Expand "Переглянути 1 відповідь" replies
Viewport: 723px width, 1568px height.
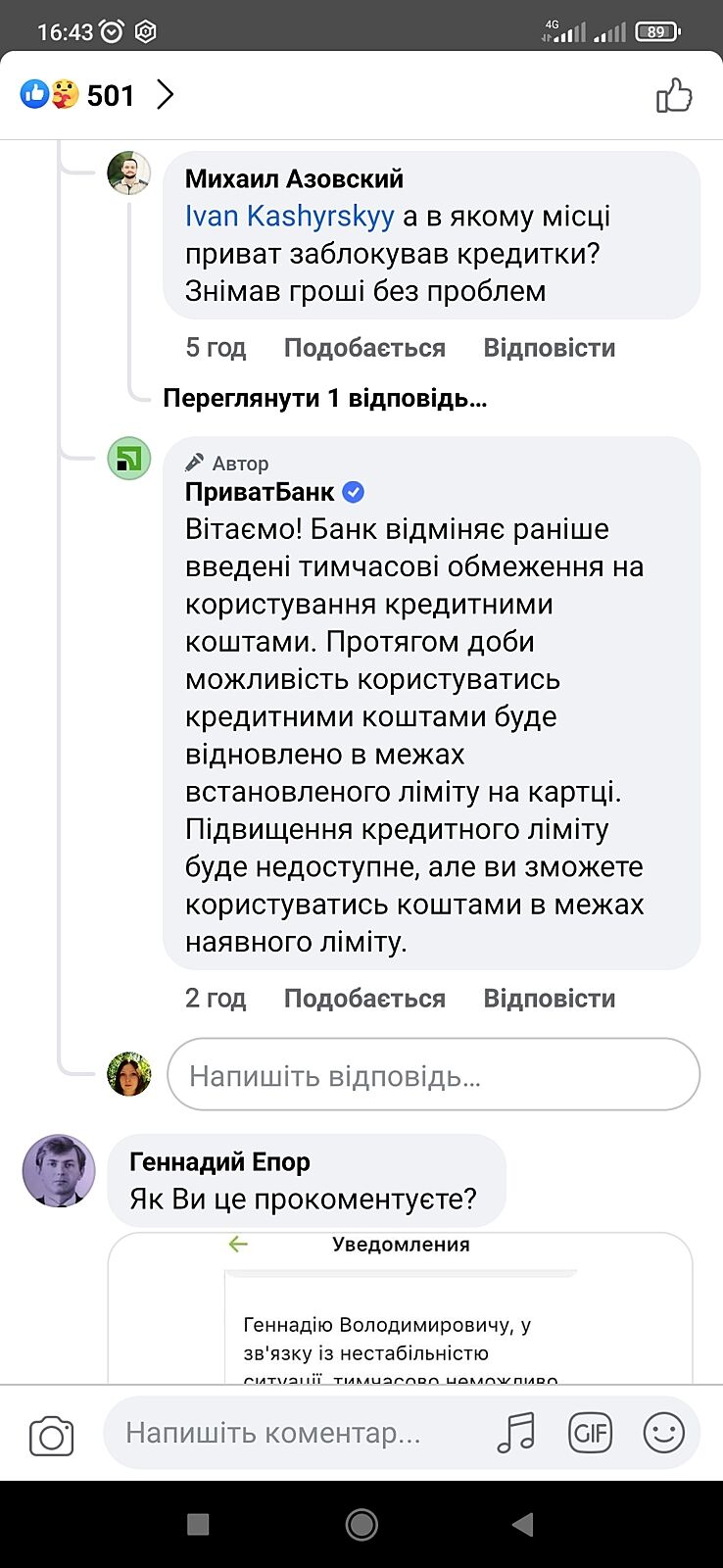[324, 398]
